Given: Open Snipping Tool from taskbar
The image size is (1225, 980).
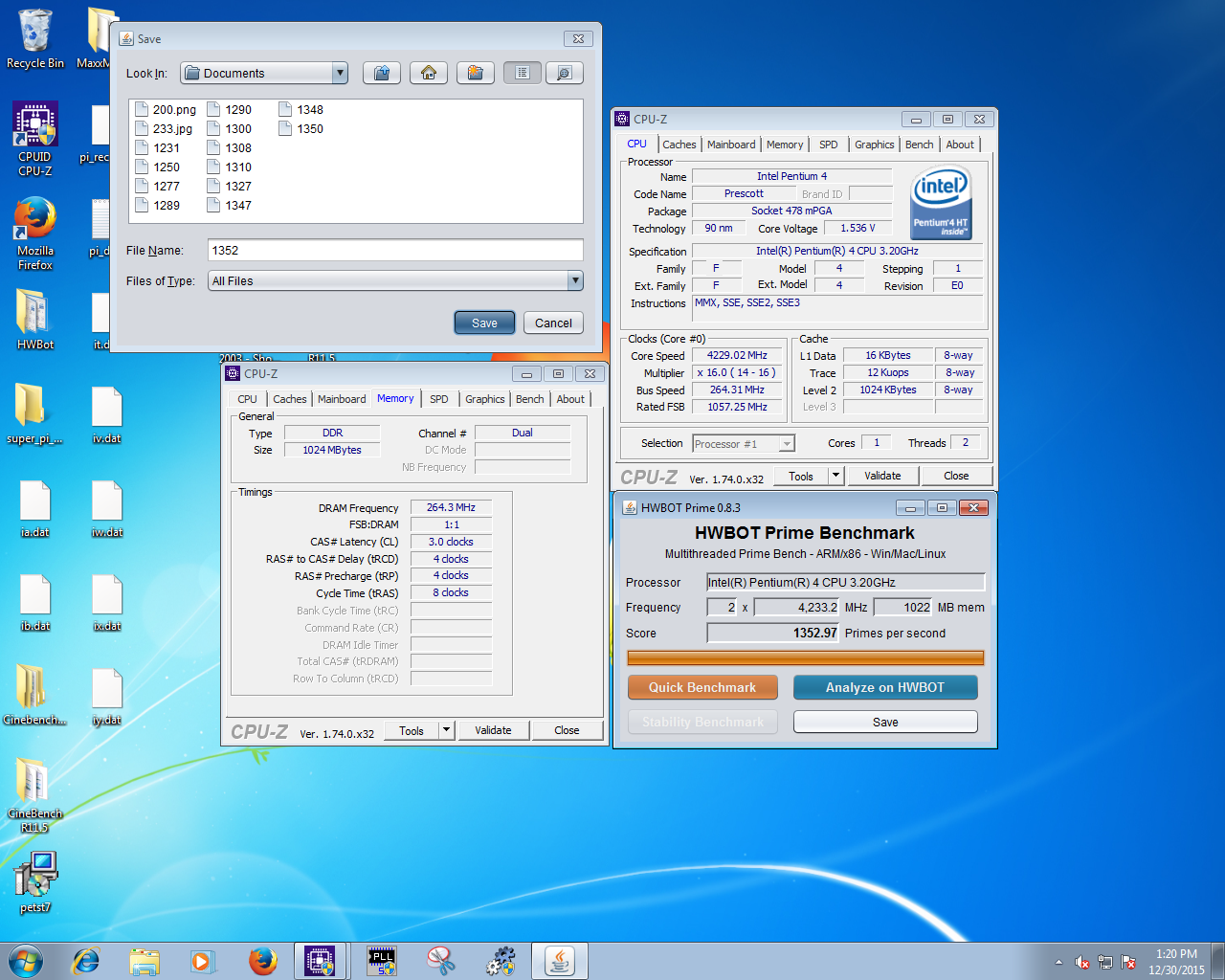Looking at the screenshot, I should pyautogui.click(x=441, y=961).
